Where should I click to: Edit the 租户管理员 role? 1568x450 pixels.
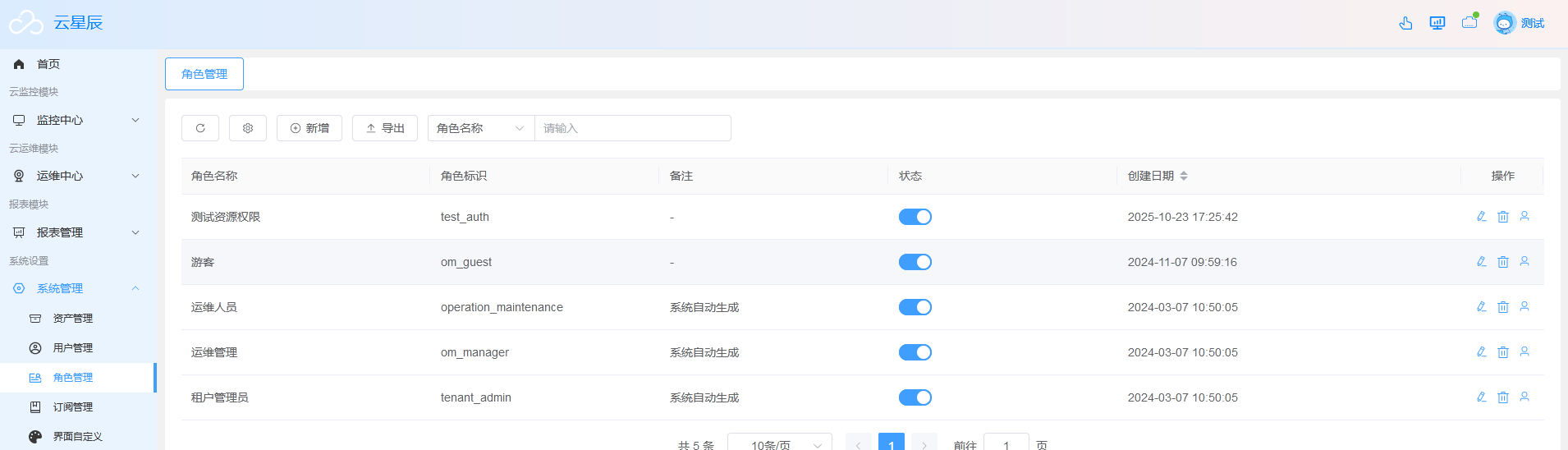click(1482, 397)
